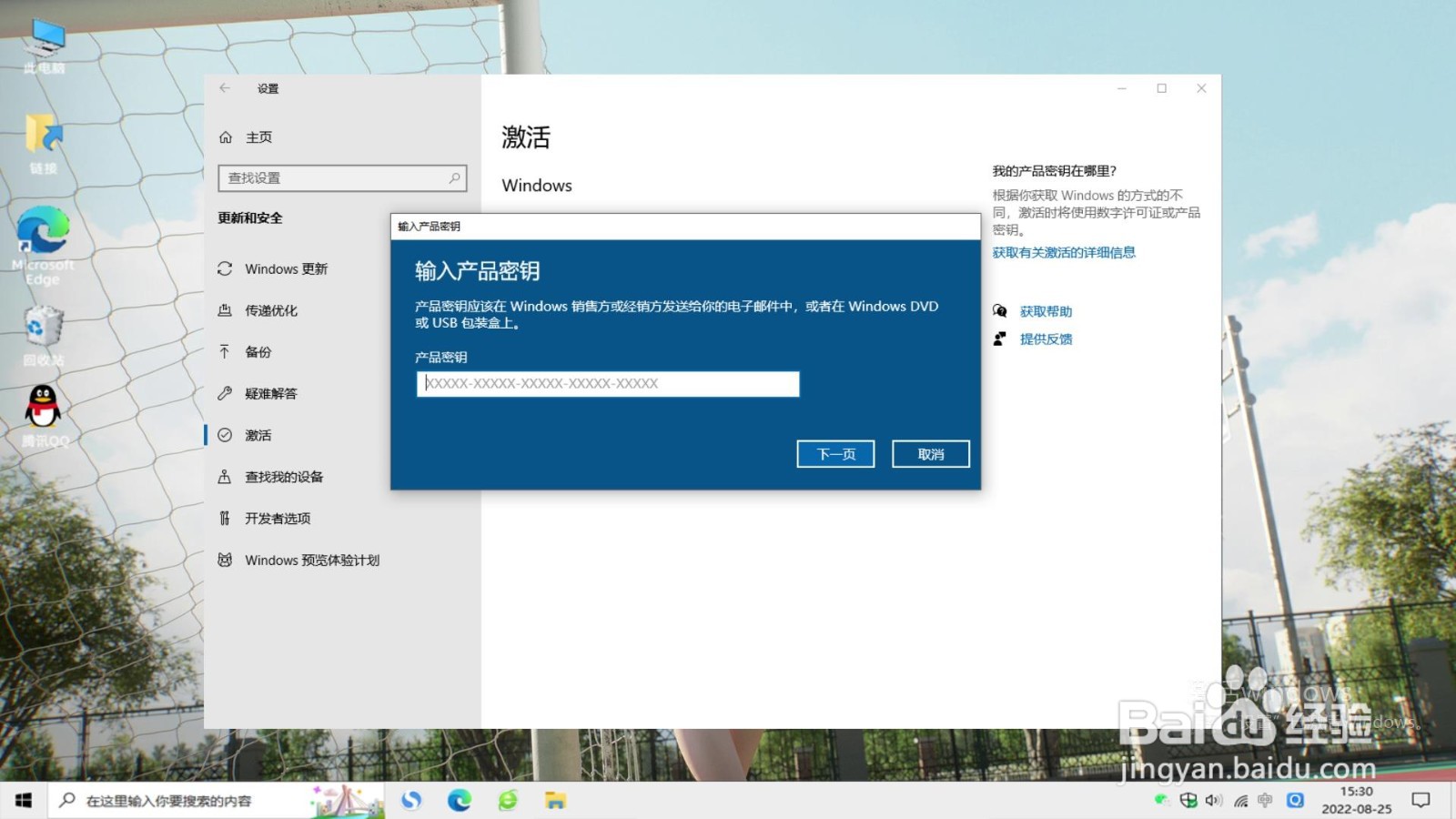Viewport: 1456px width, 819px height.
Task: Click the product key input field
Action: coord(608,384)
